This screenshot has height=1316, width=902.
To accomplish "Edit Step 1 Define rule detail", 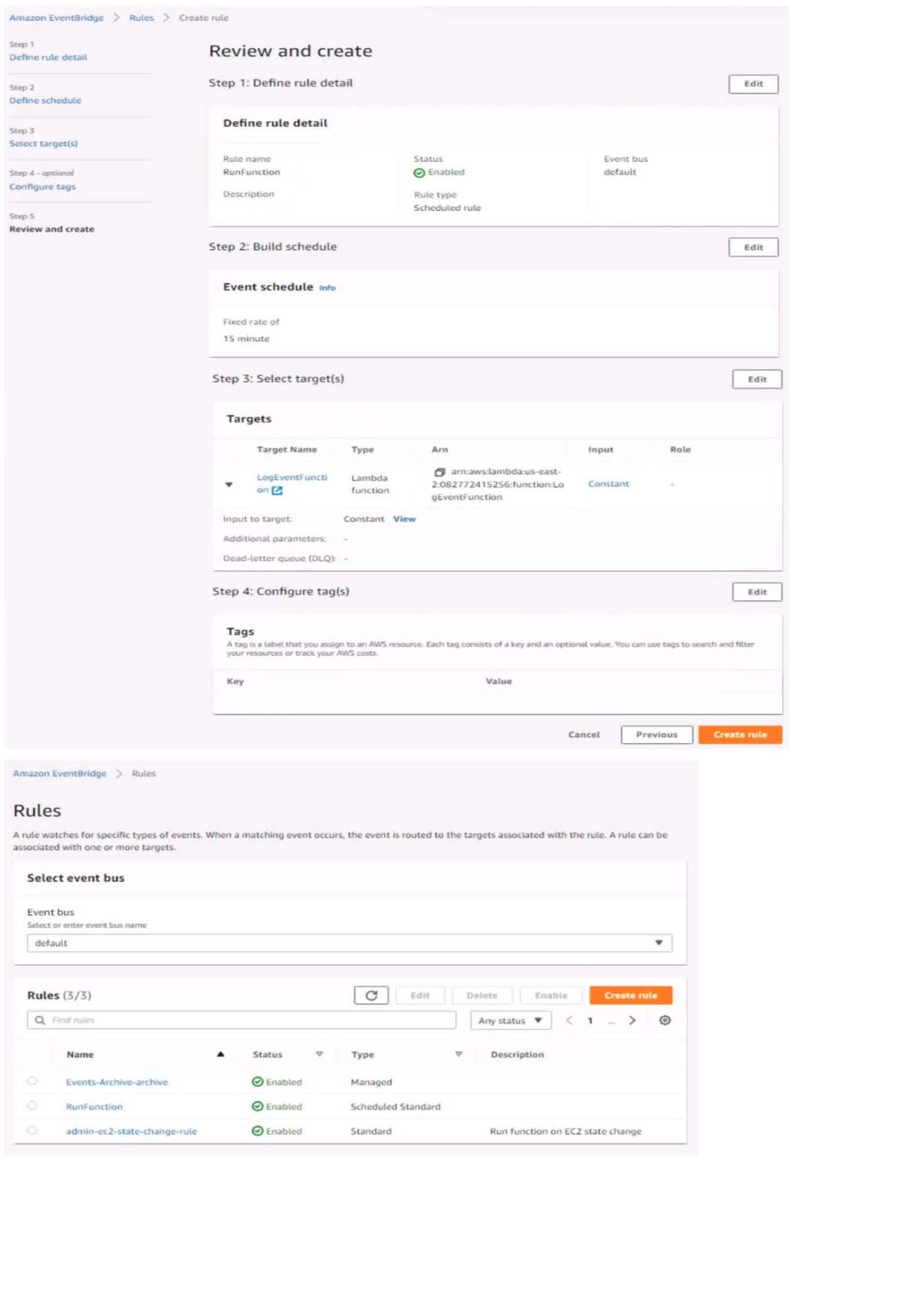I will 753,84.
